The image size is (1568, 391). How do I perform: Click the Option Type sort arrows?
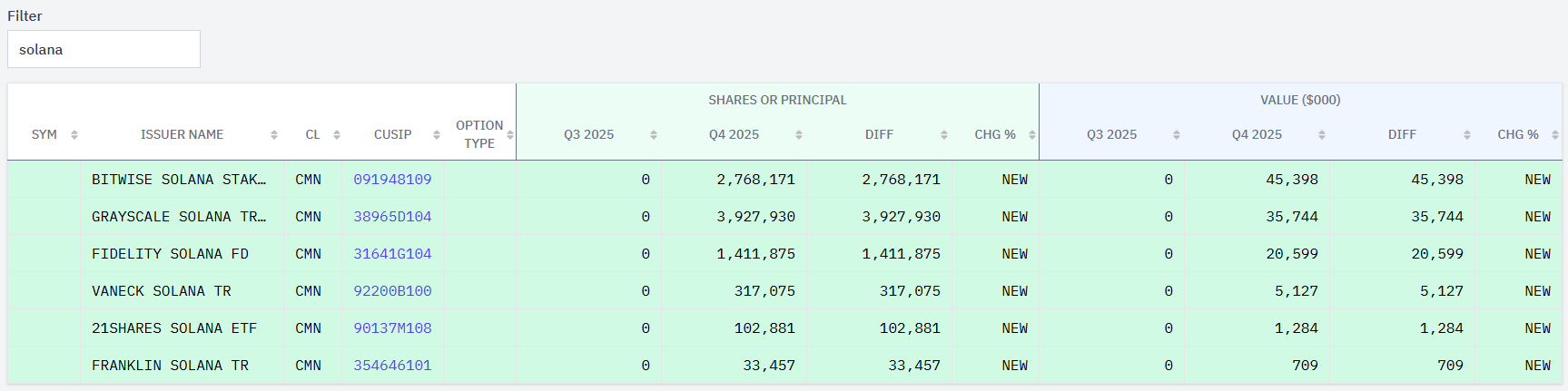(510, 135)
